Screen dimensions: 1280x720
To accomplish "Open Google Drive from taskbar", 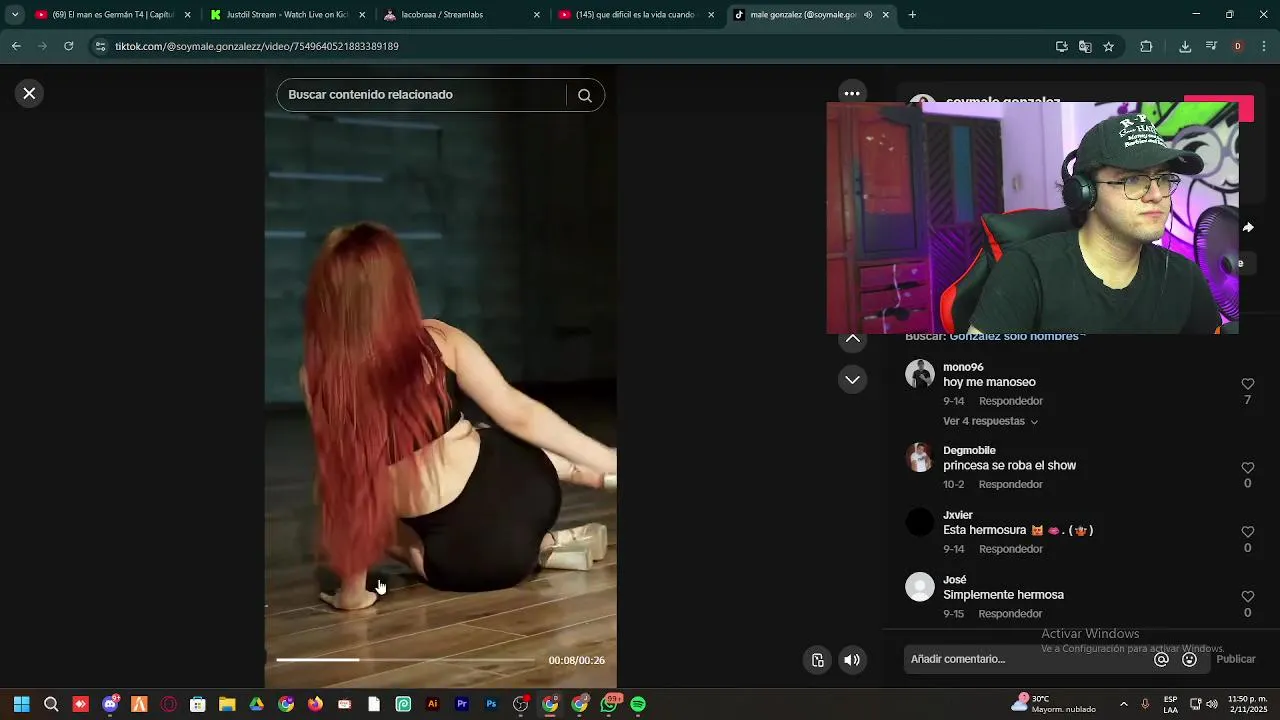I will pos(256,704).
